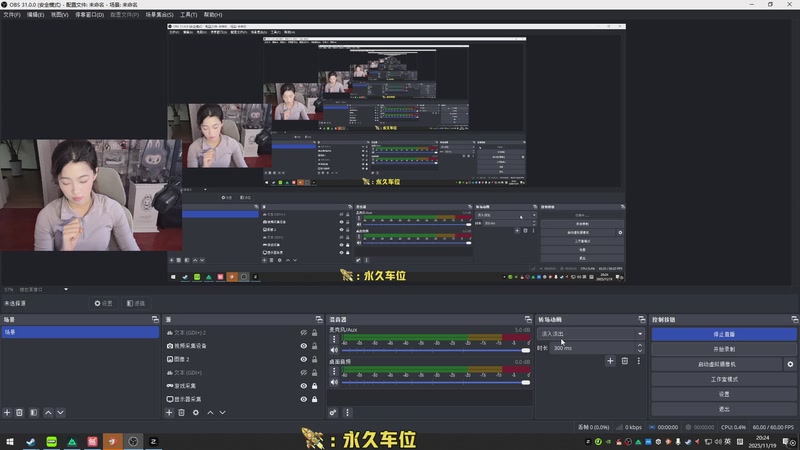Screen dimensions: 800x450
Task: Move source up arrow in Sources panel
Action: [210, 412]
